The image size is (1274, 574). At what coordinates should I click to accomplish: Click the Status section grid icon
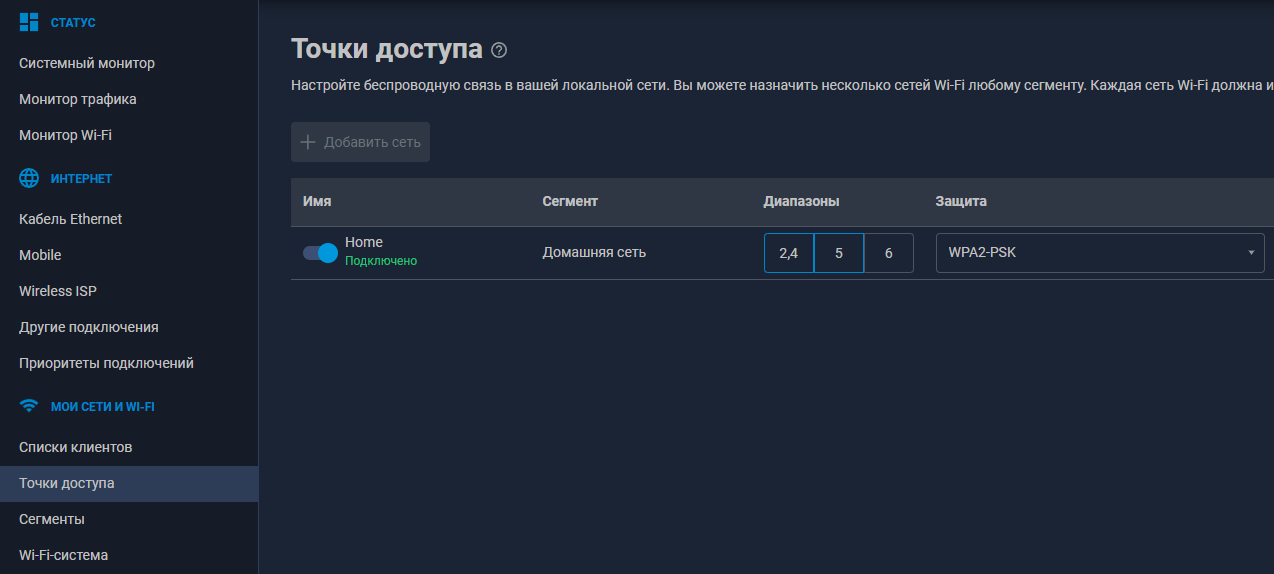[x=29, y=22]
